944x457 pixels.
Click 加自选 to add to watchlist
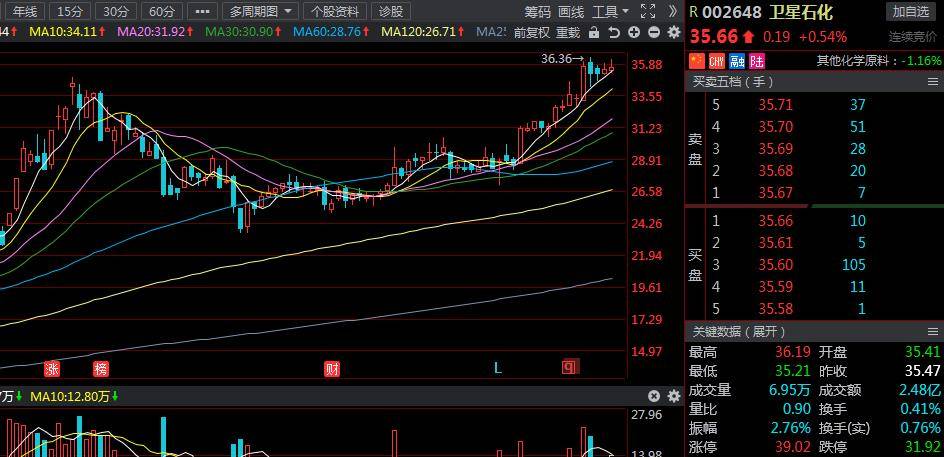910,12
